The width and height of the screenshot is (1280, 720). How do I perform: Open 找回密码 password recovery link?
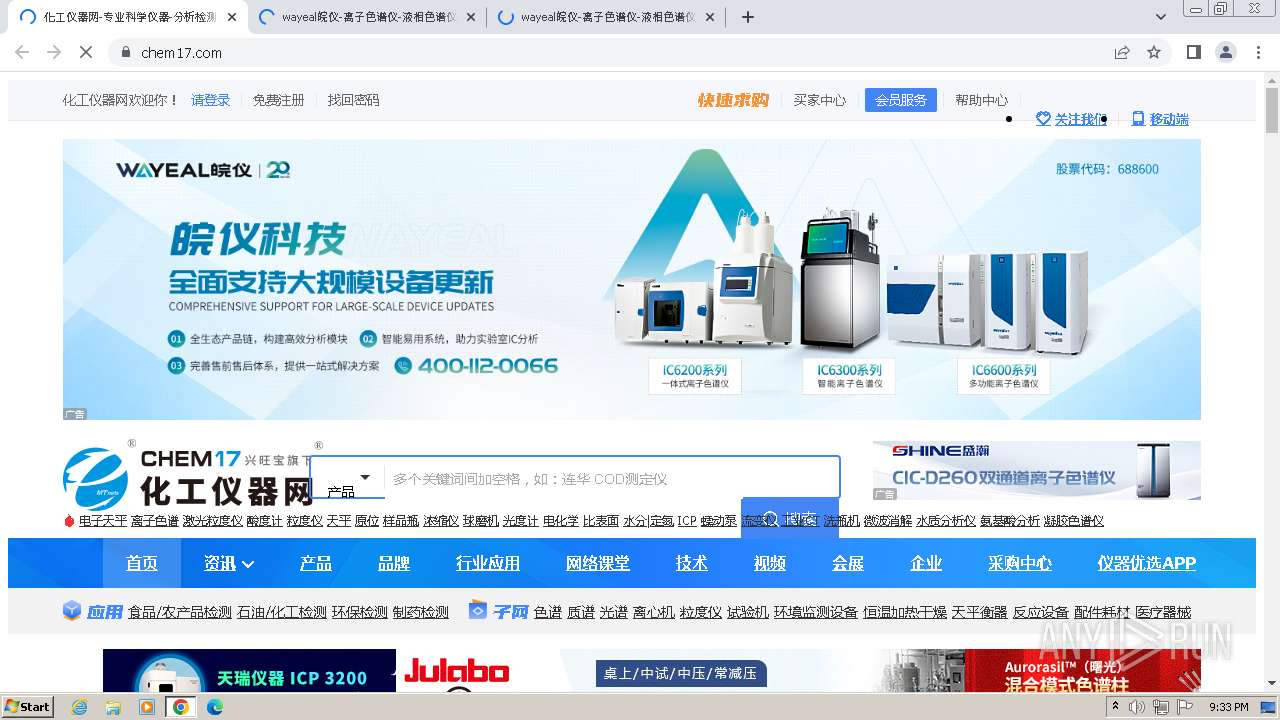tap(354, 100)
